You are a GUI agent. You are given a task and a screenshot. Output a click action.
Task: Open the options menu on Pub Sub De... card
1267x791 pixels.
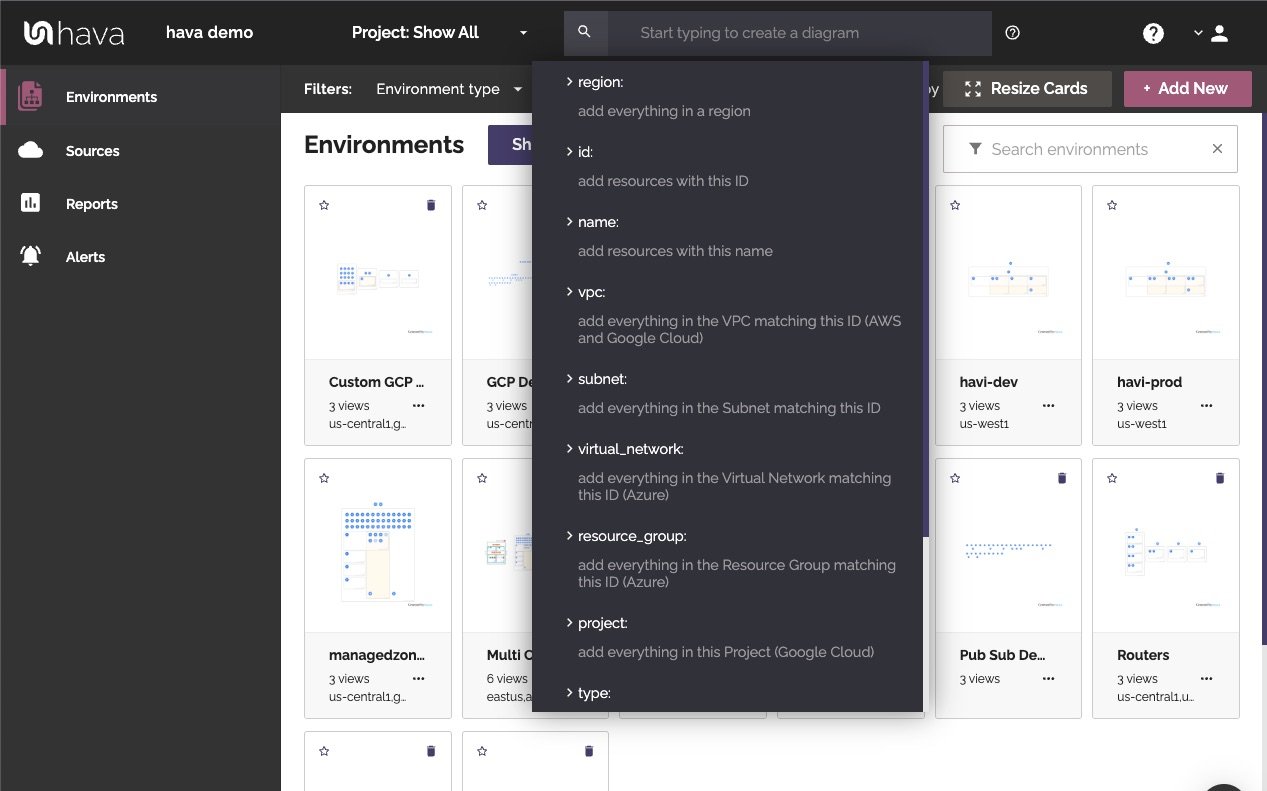click(x=1048, y=678)
